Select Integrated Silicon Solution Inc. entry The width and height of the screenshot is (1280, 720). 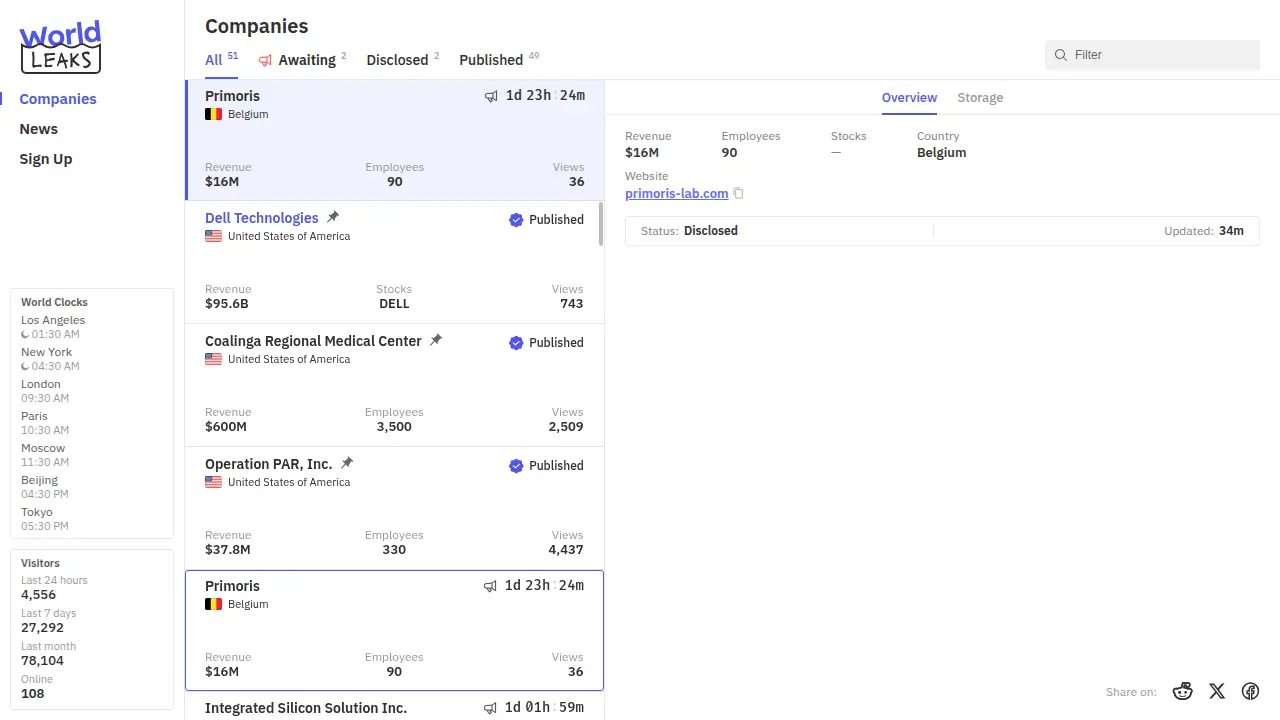pos(306,708)
